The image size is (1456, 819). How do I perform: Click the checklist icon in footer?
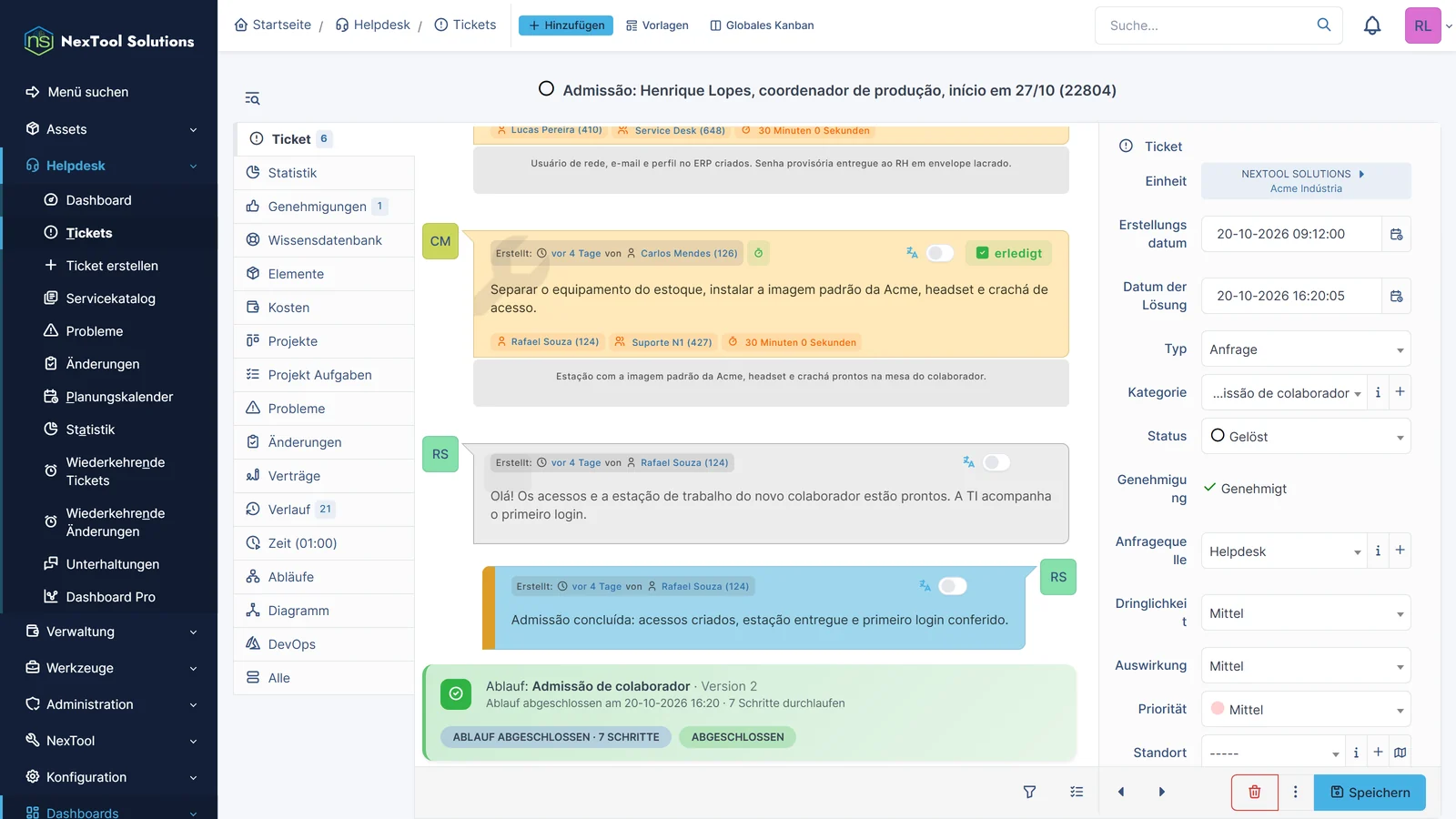coord(1077,793)
